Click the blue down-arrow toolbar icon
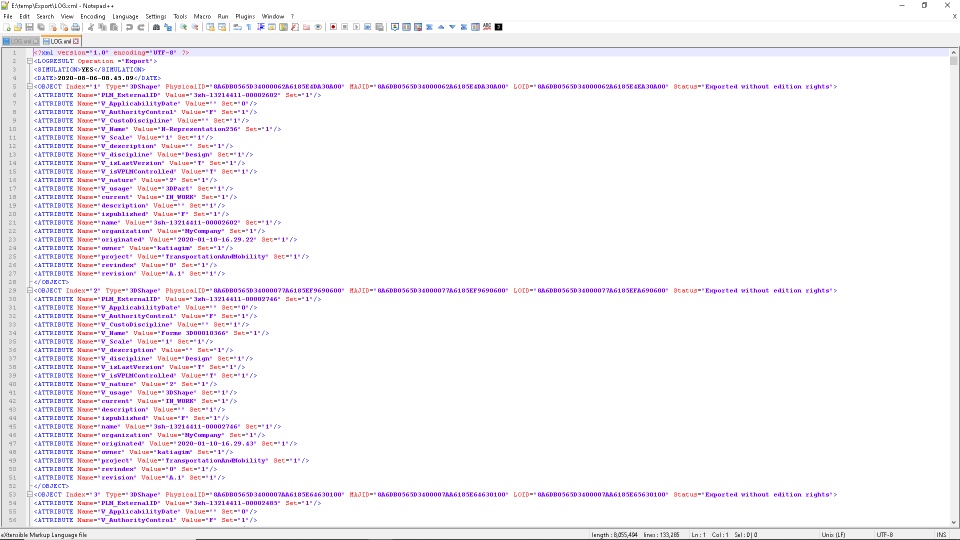 tap(452, 27)
